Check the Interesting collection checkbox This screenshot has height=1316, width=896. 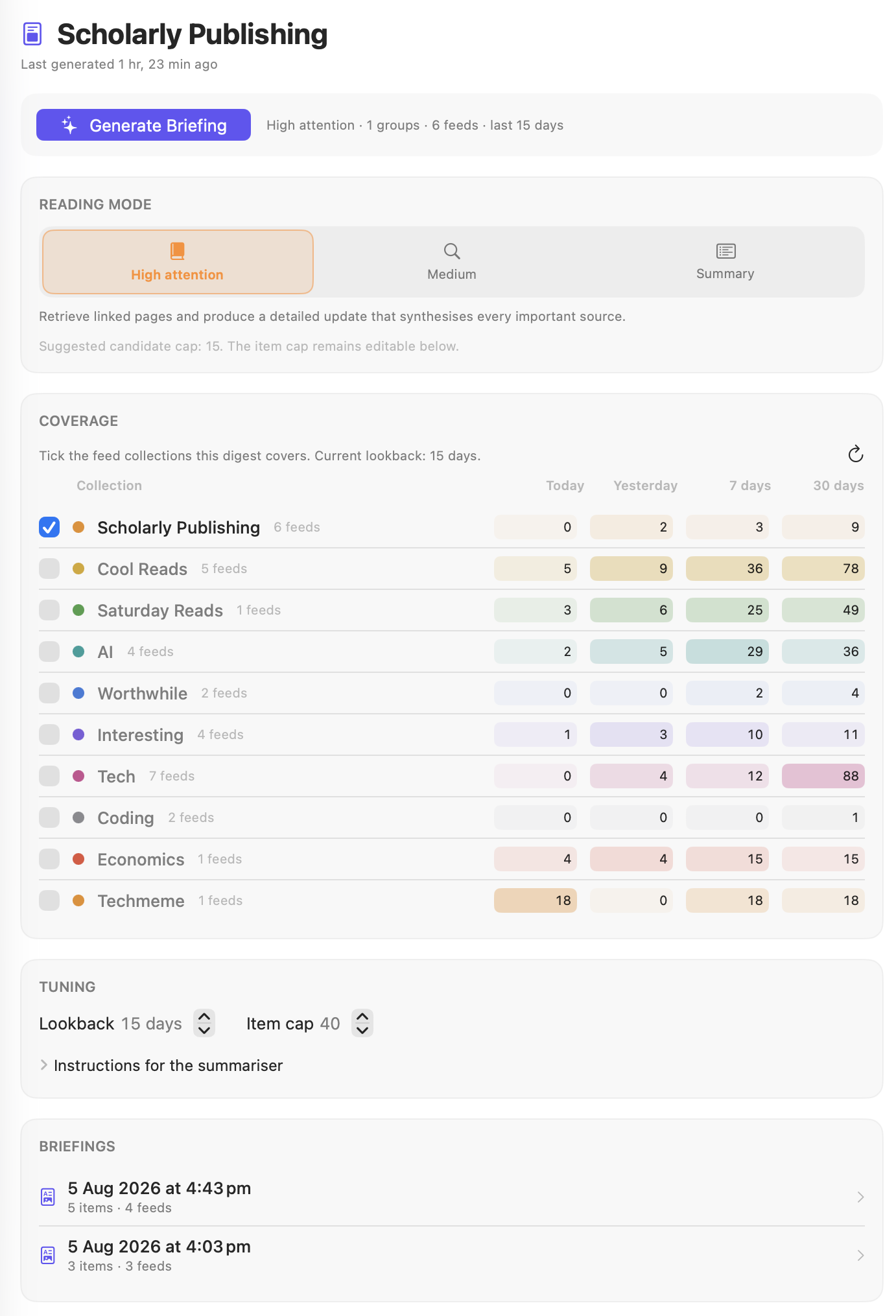[x=49, y=734]
